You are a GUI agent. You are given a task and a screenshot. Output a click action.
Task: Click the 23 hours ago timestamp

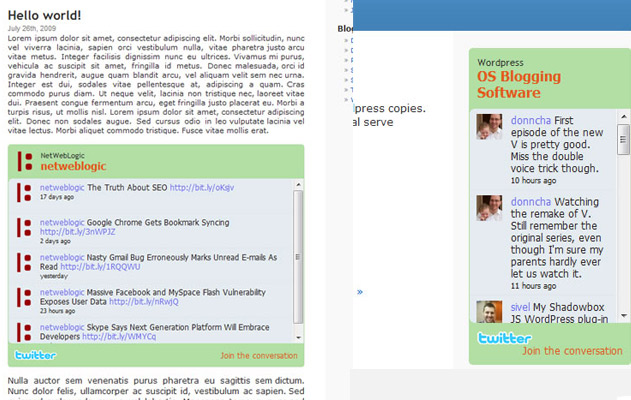58,311
